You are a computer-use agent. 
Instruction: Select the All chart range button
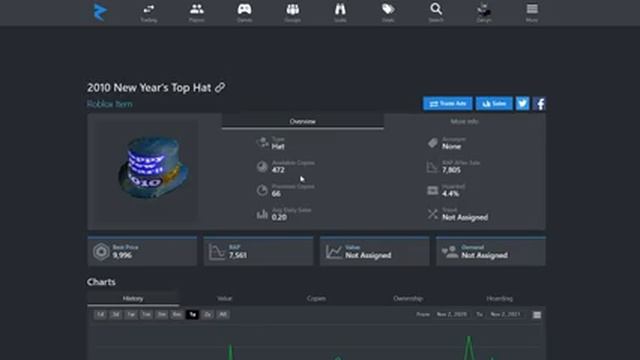pos(223,314)
